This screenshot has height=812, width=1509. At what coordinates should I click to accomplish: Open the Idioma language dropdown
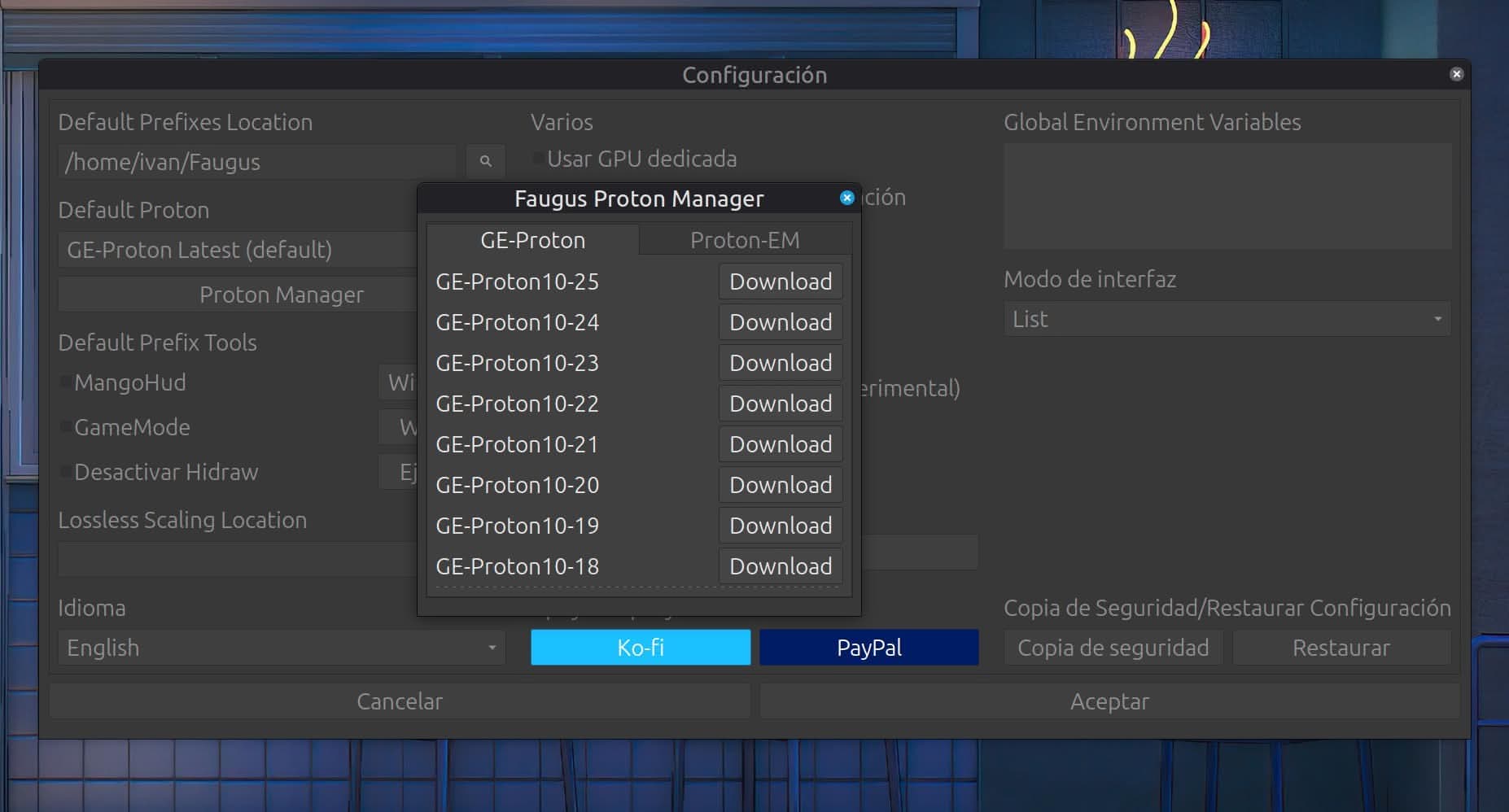pos(280,647)
